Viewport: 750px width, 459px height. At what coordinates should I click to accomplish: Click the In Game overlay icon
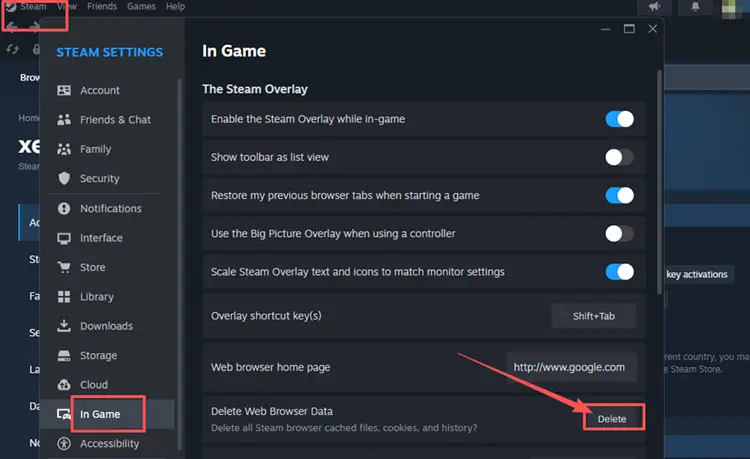click(x=63, y=414)
